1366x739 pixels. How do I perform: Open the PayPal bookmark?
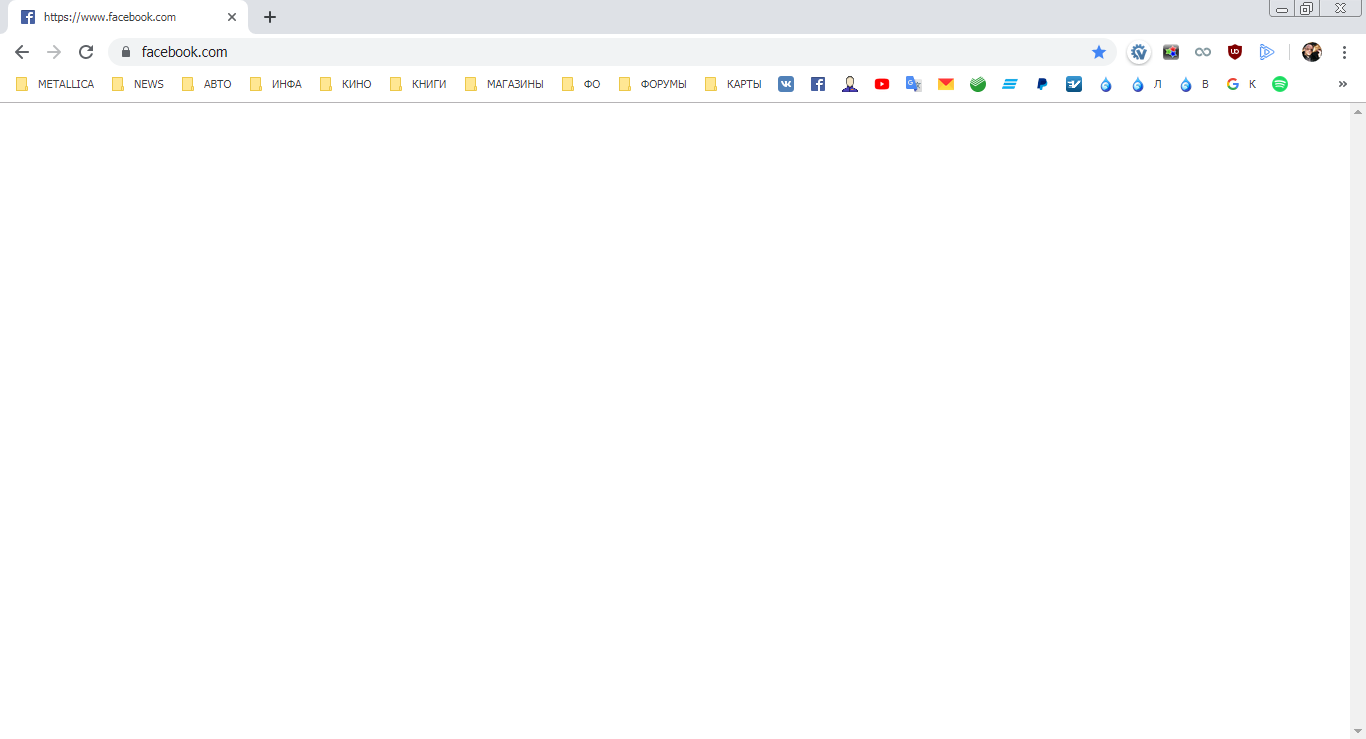(x=1042, y=84)
